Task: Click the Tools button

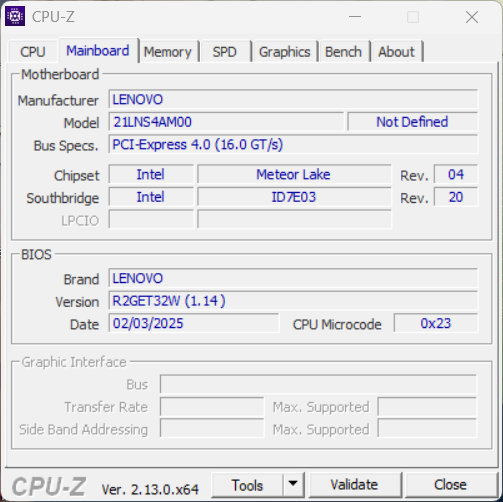Action: click(247, 484)
